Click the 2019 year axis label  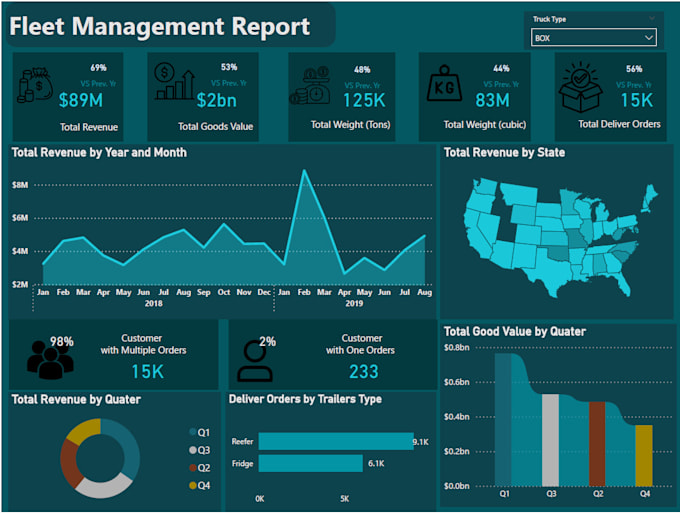tap(354, 304)
